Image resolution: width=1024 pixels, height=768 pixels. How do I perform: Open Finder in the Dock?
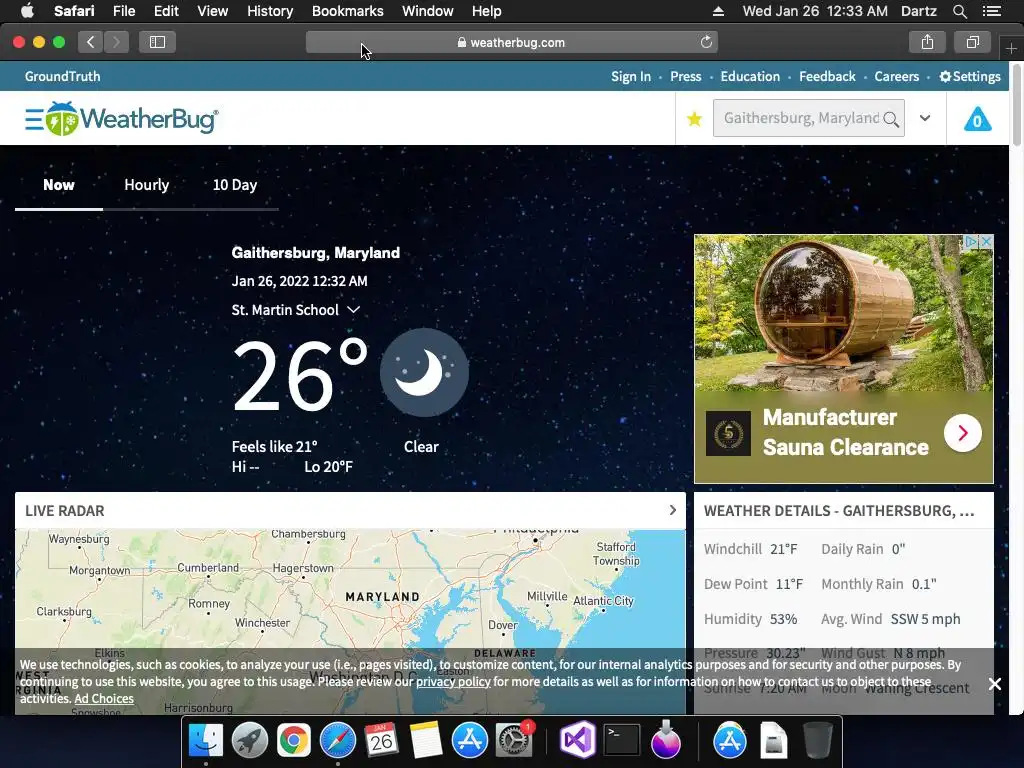point(206,741)
